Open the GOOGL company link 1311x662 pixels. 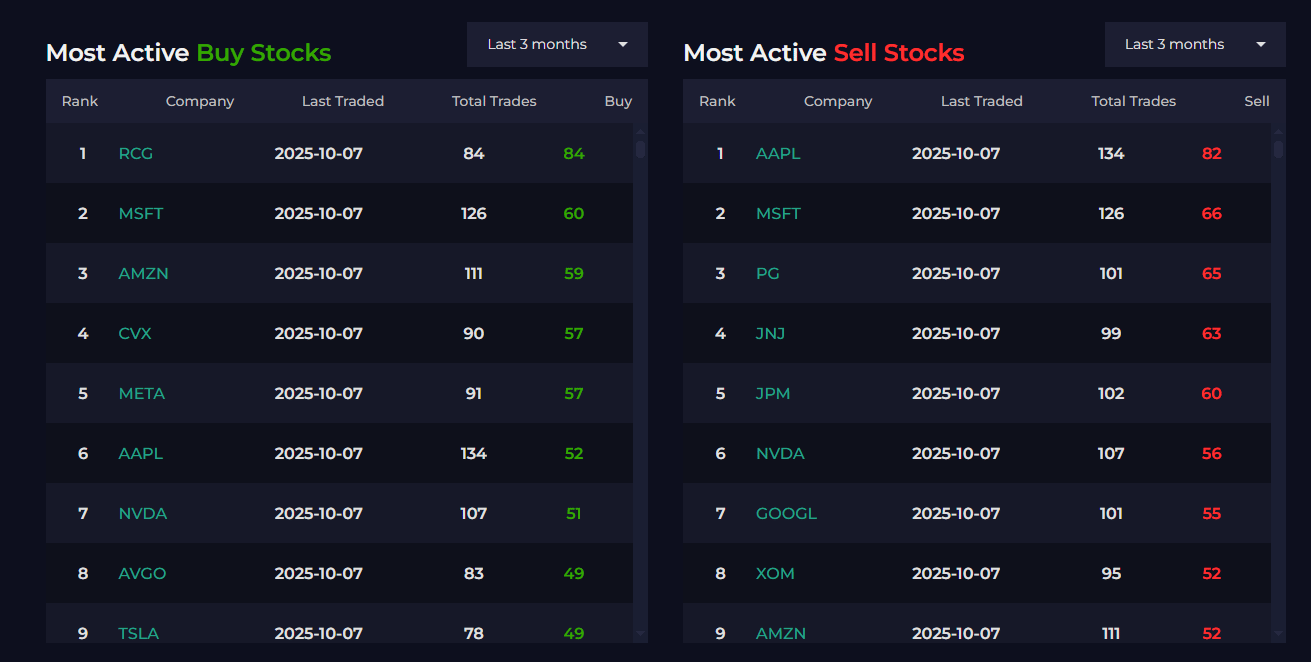(x=786, y=514)
